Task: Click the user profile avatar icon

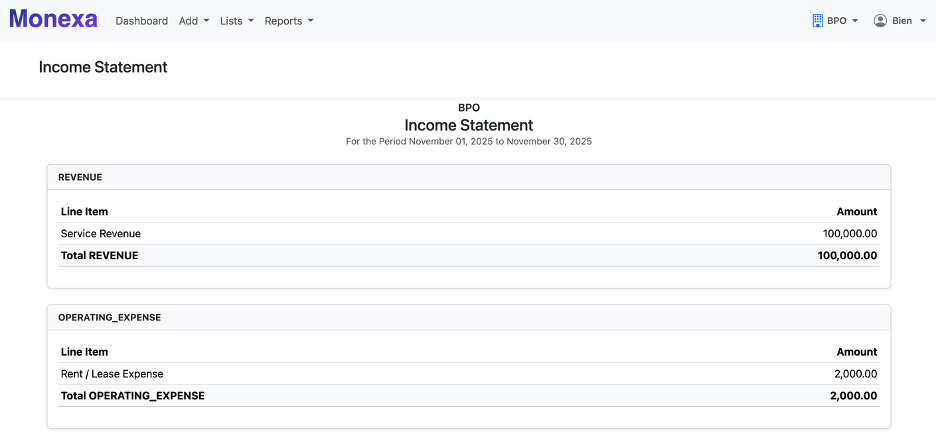Action: (x=880, y=21)
